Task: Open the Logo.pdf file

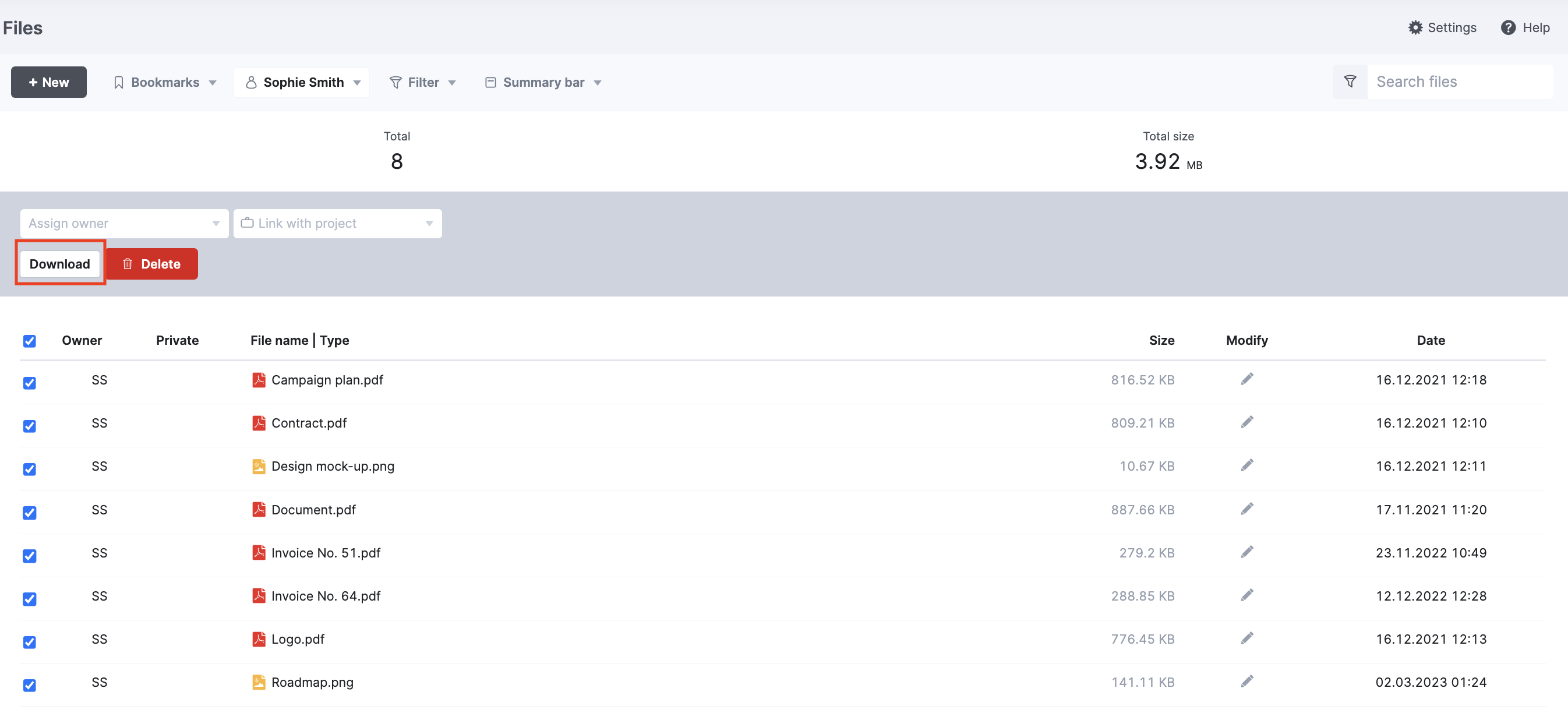Action: pyautogui.click(x=298, y=639)
